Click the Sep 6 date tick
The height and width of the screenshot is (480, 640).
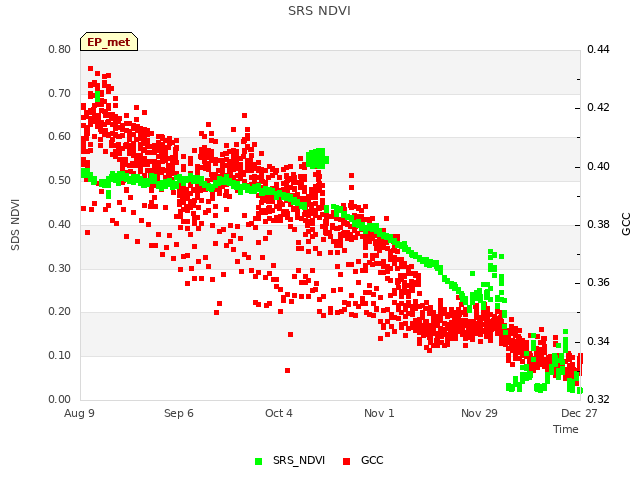[179, 413]
